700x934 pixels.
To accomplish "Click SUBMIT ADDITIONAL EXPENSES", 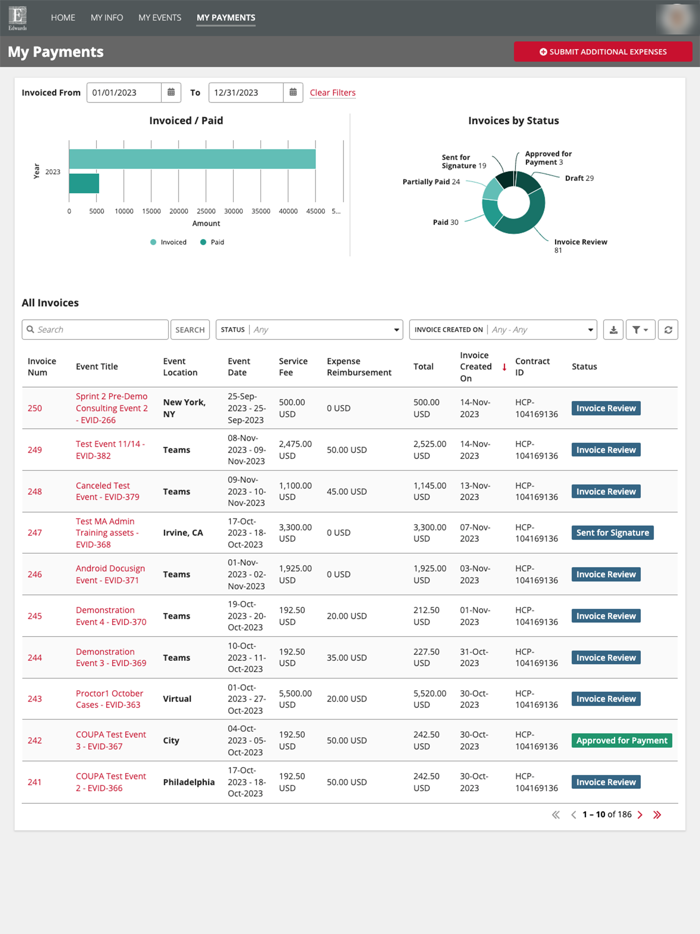I will (x=603, y=51).
